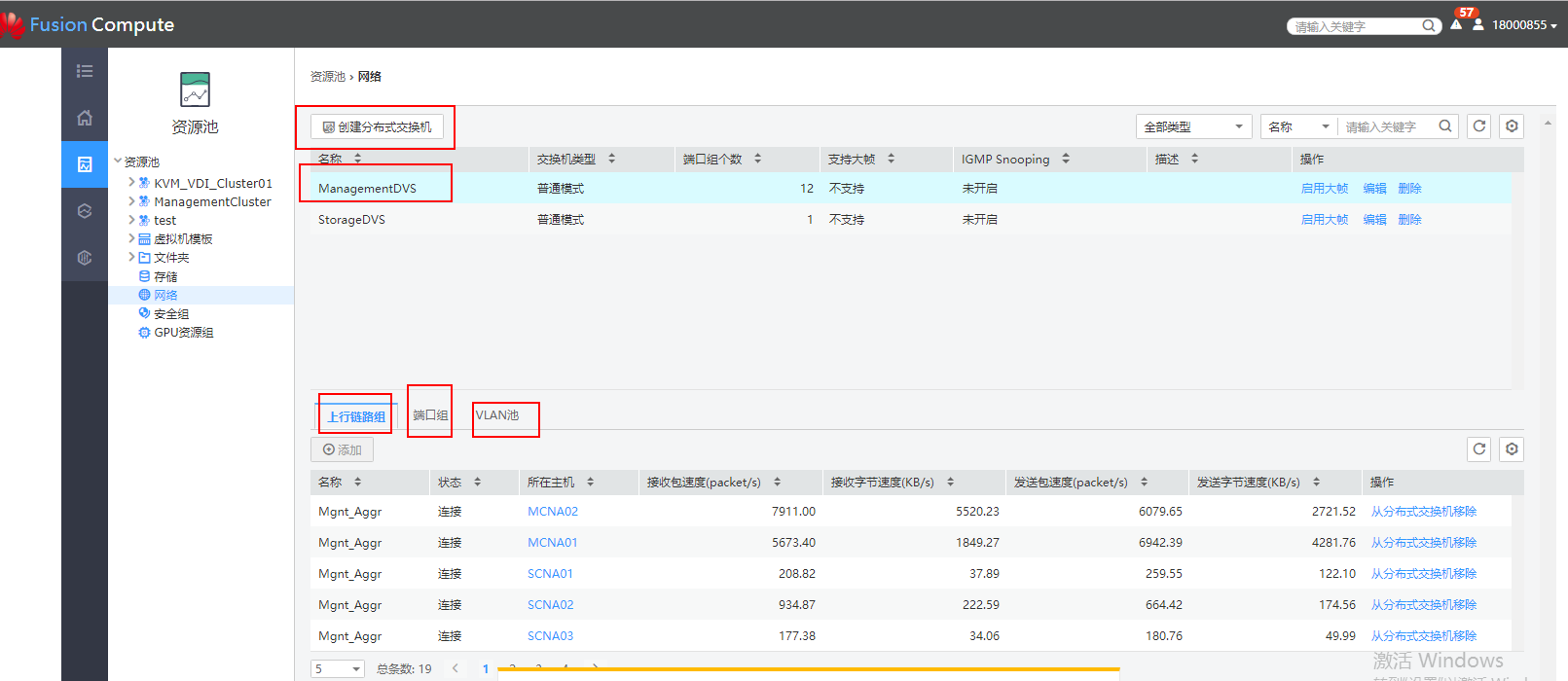Collapse the 资源池 tree root
Image resolution: width=1568 pixels, height=681 pixels.
click(118, 161)
